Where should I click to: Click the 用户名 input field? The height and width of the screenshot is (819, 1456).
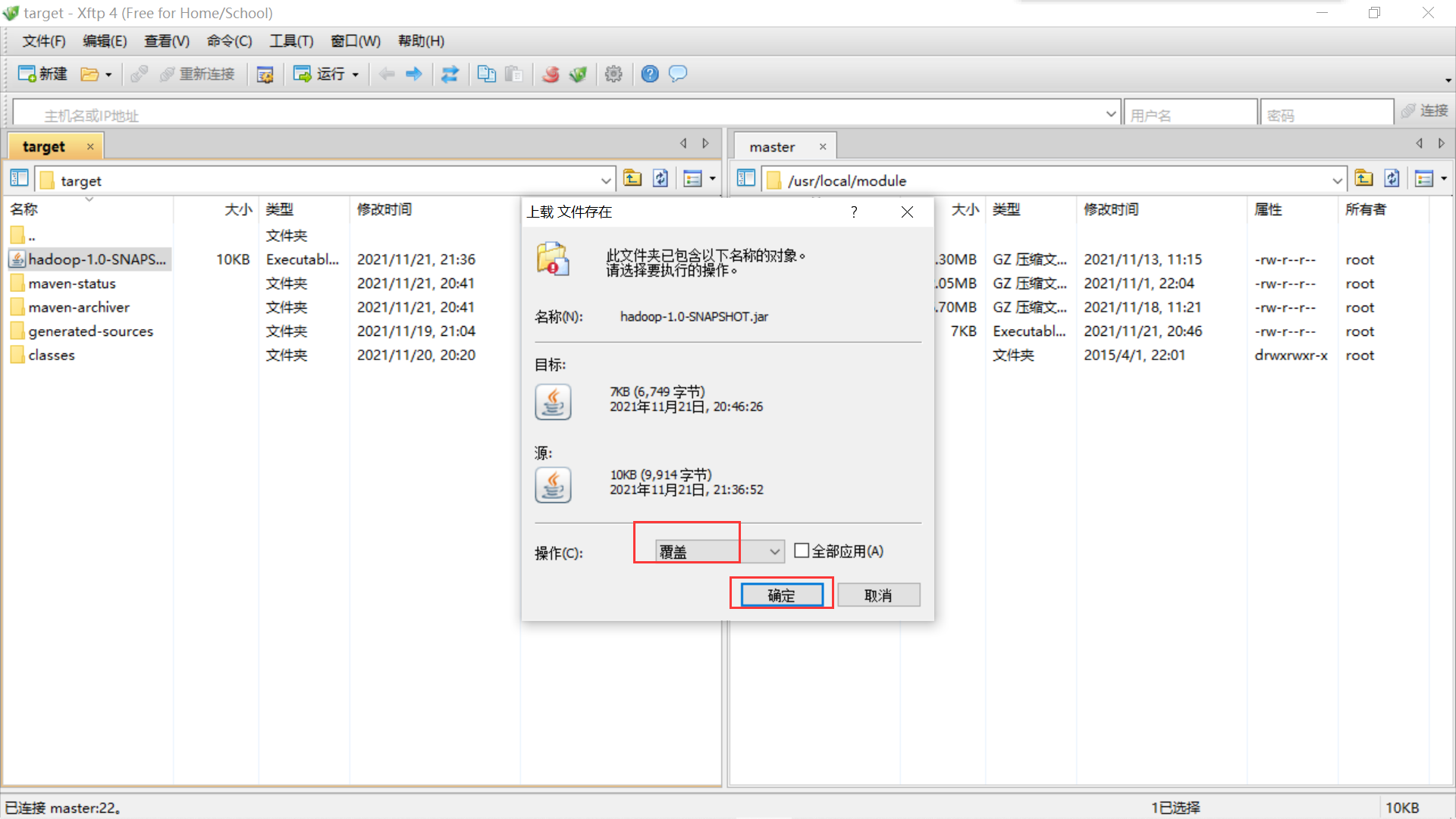[1189, 115]
